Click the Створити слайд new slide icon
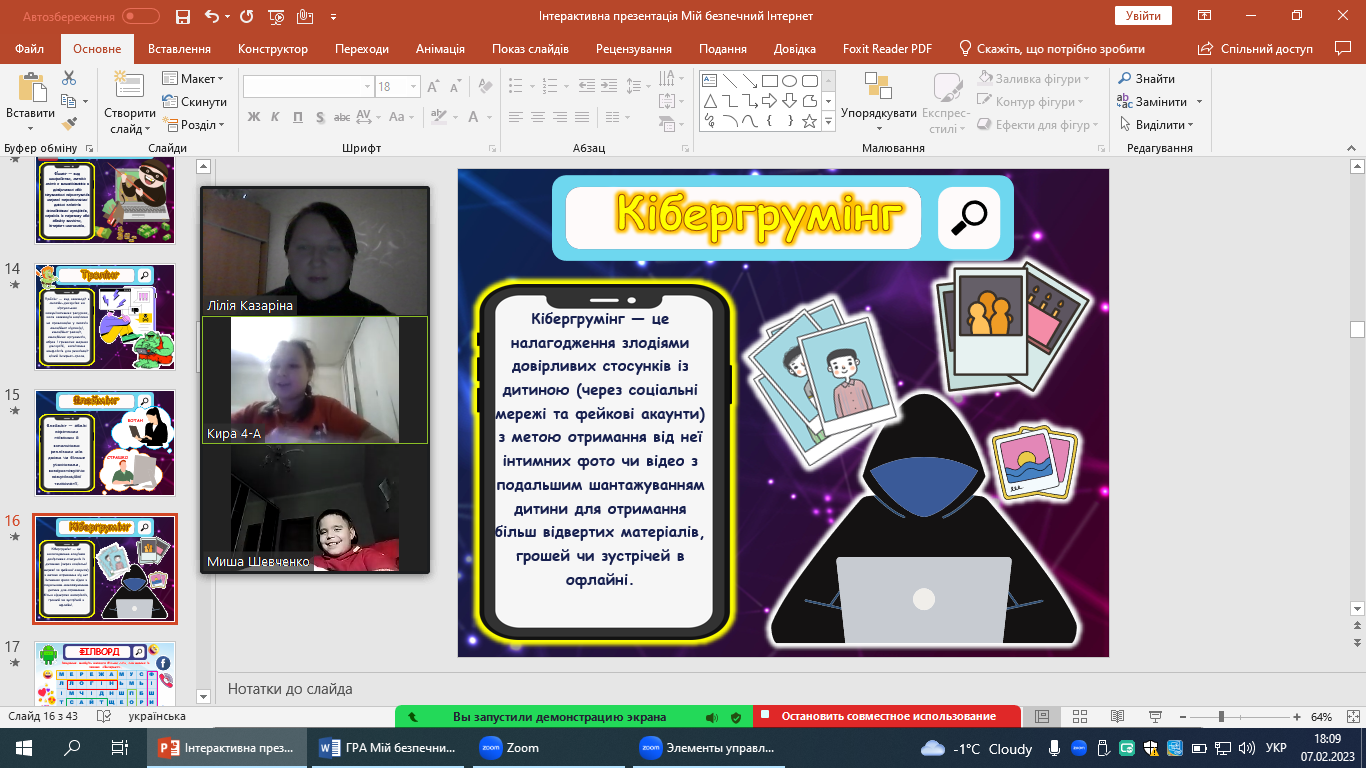This screenshot has height=768, width=1366. tap(129, 86)
